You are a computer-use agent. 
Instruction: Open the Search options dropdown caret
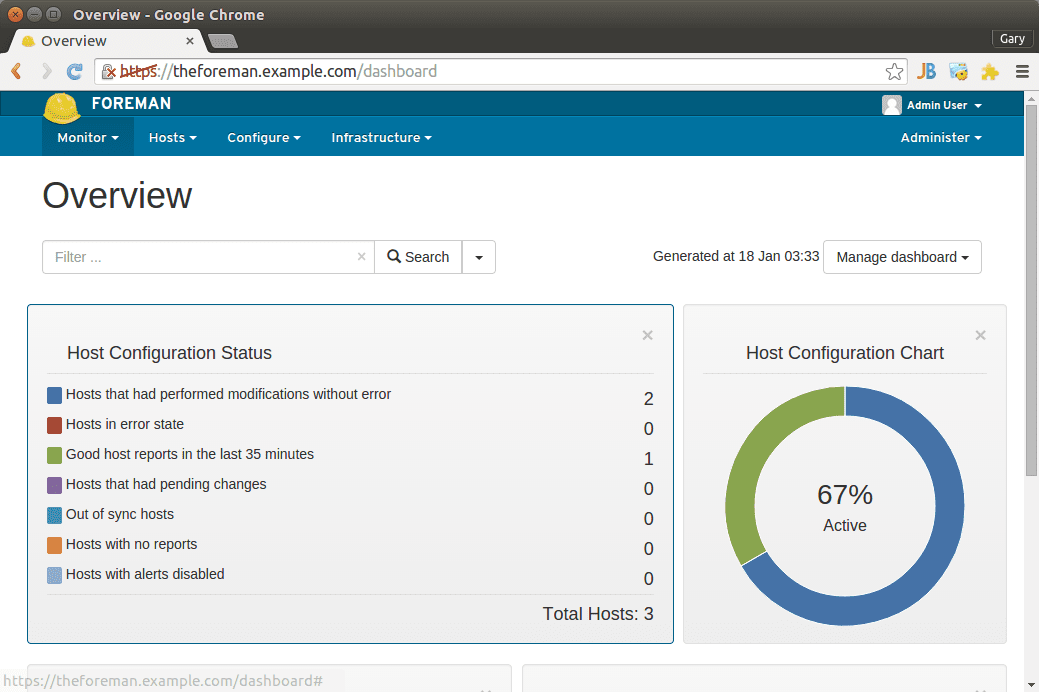pos(479,257)
